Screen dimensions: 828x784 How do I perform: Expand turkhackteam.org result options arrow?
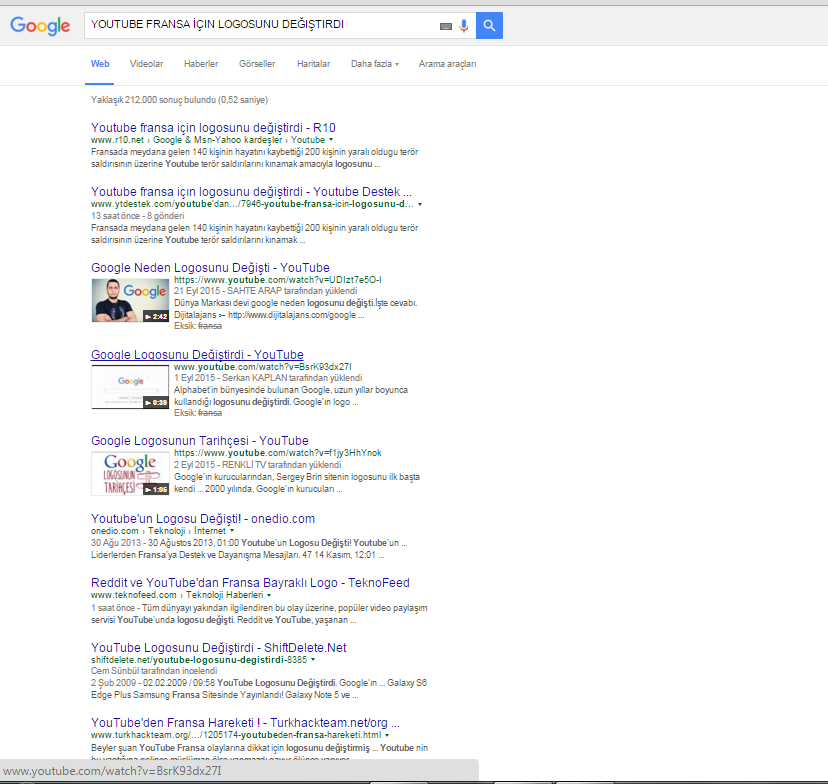pyautogui.click(x=387, y=735)
